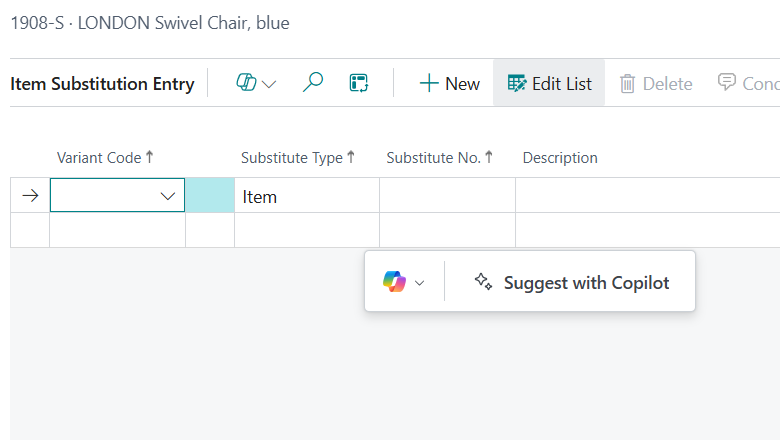The width and height of the screenshot is (780, 440).
Task: Click the Delete trash can action
Action: click(x=656, y=84)
